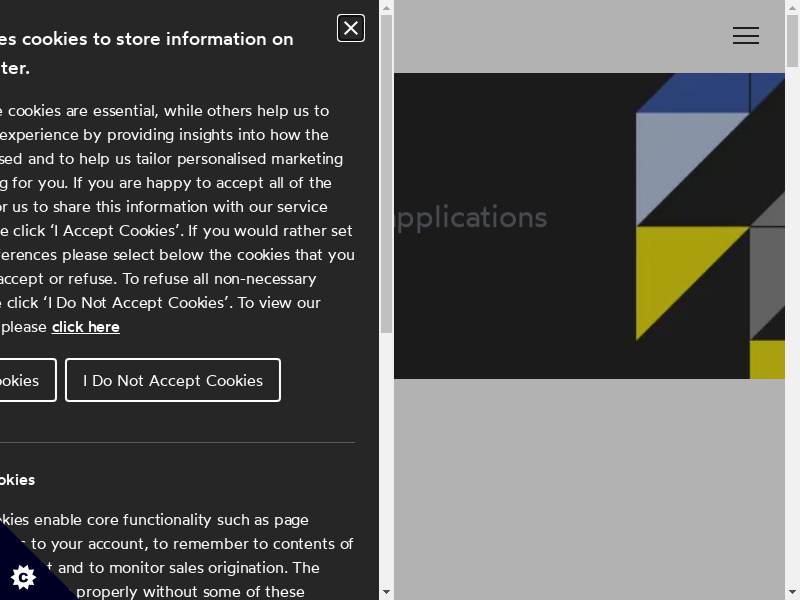Click cookie panel scrollbar up arrow
The image size is (800, 600).
click(386, 8)
